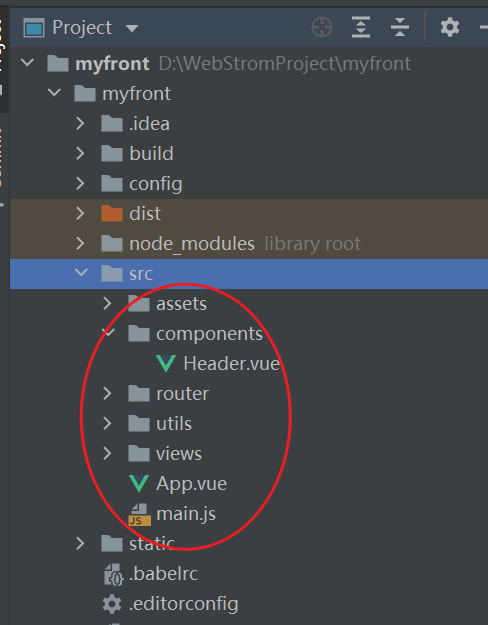Click the static folder icon

[112, 543]
